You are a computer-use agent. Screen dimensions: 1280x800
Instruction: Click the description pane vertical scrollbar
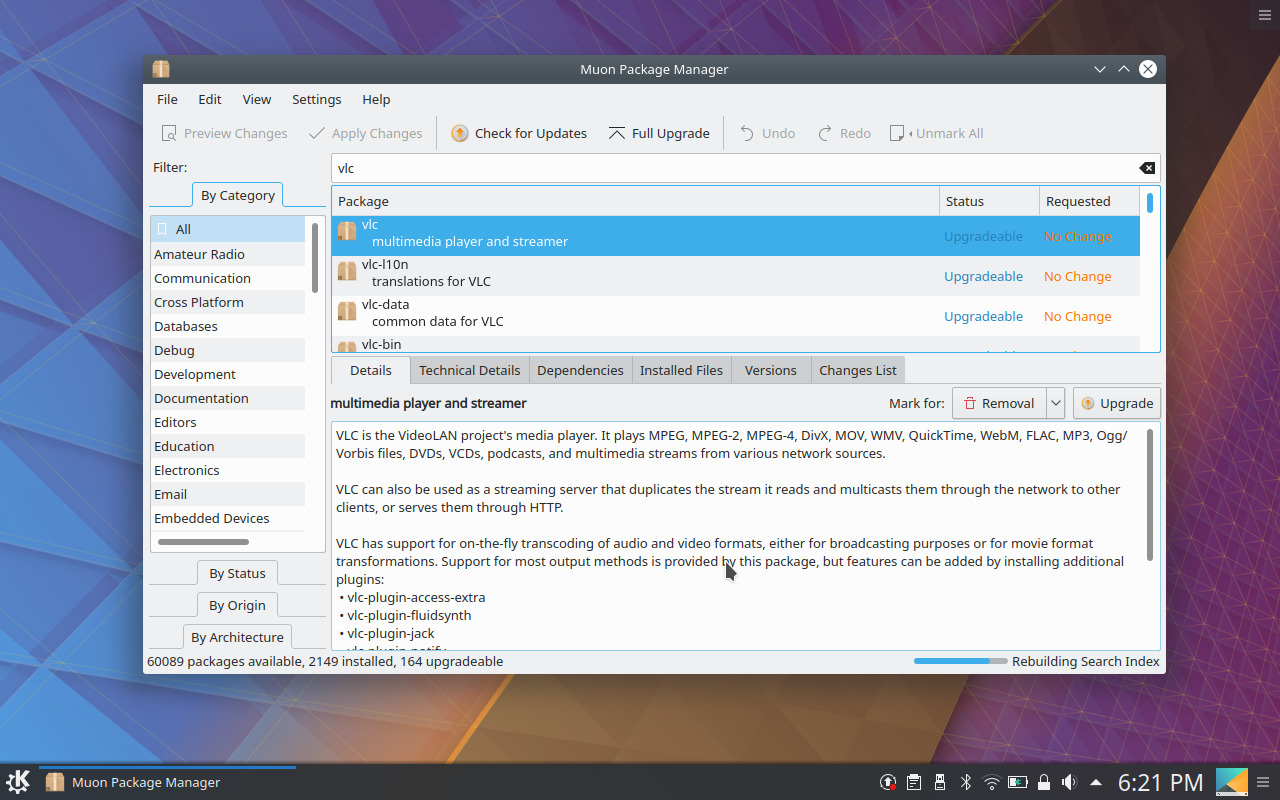click(1150, 494)
